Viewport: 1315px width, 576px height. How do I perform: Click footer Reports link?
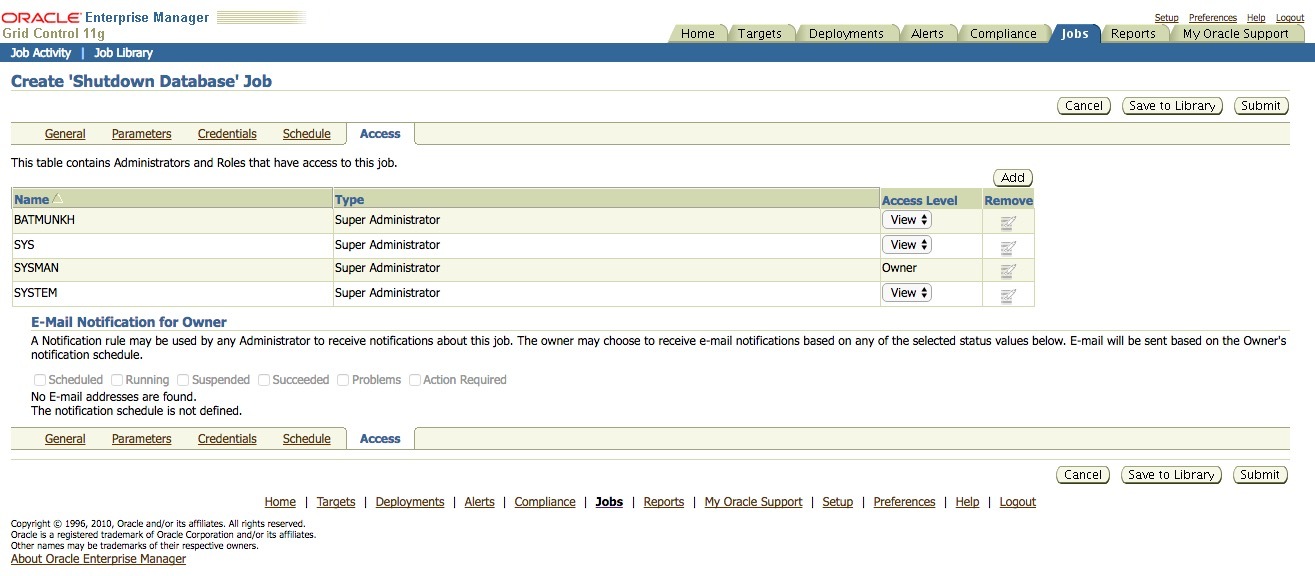pyautogui.click(x=664, y=502)
